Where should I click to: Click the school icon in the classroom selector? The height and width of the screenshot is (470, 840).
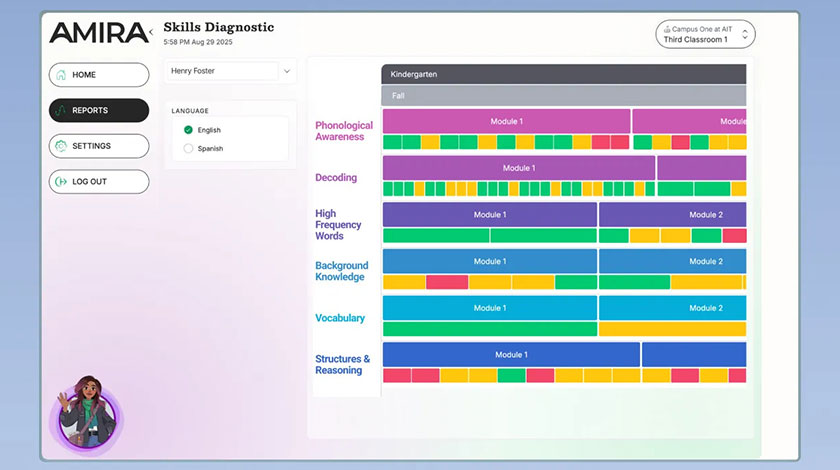[667, 29]
